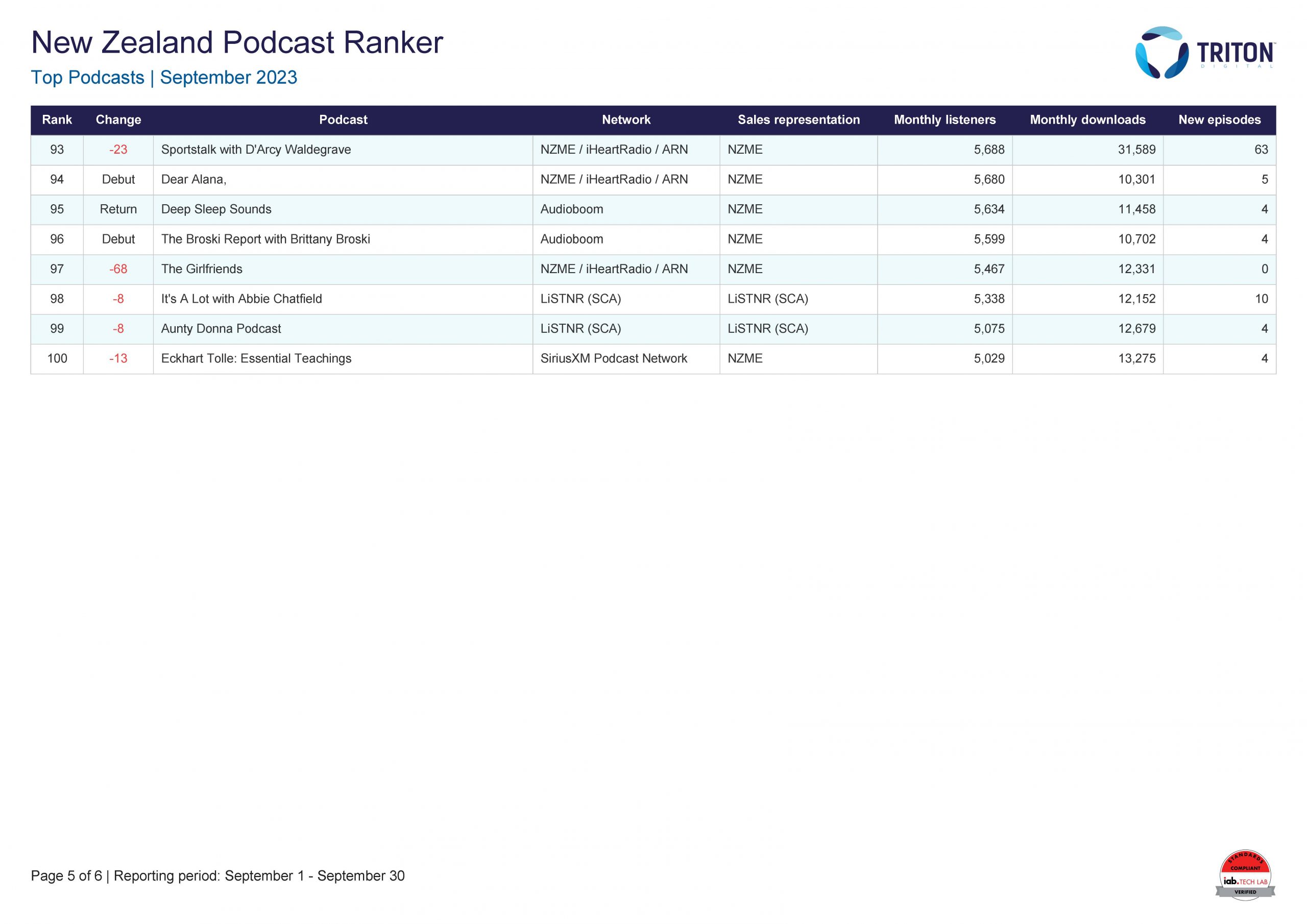Click monthly listeners value 5,467
Screen dimensions: 1307x924
989,269
